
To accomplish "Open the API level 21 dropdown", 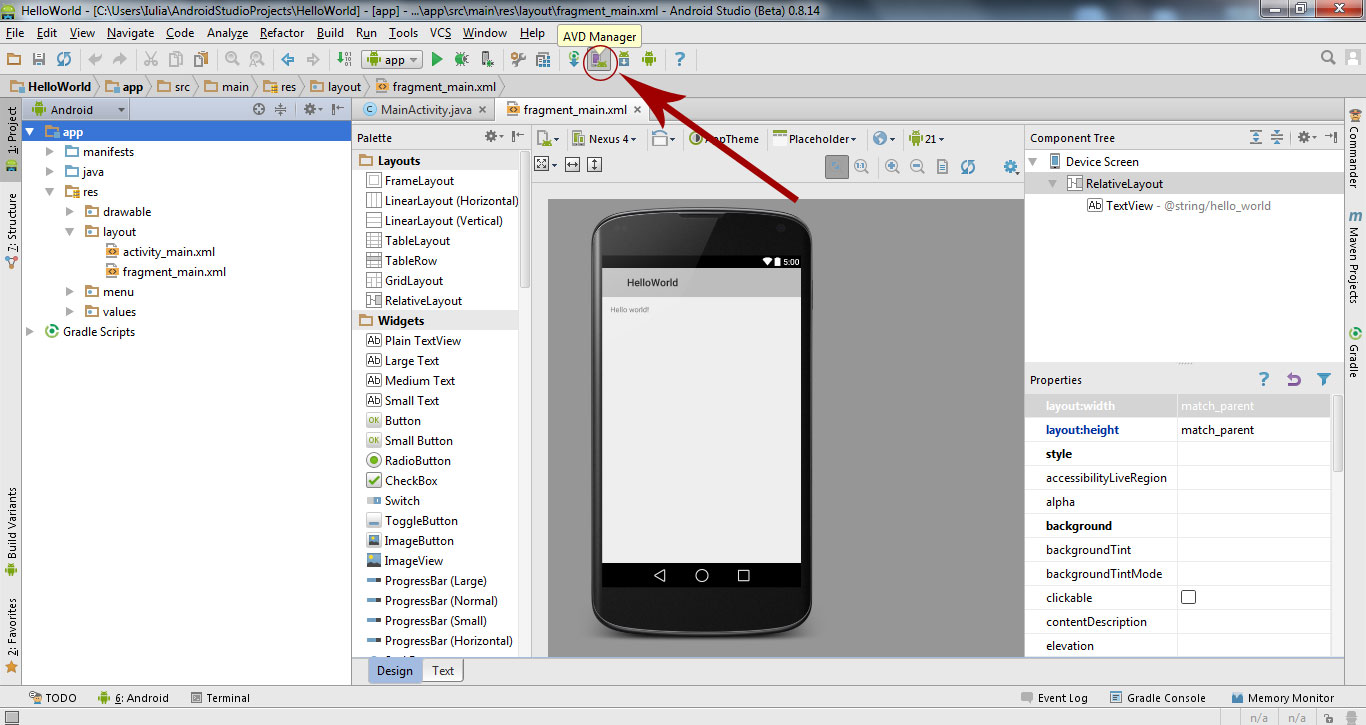I will click(x=927, y=138).
